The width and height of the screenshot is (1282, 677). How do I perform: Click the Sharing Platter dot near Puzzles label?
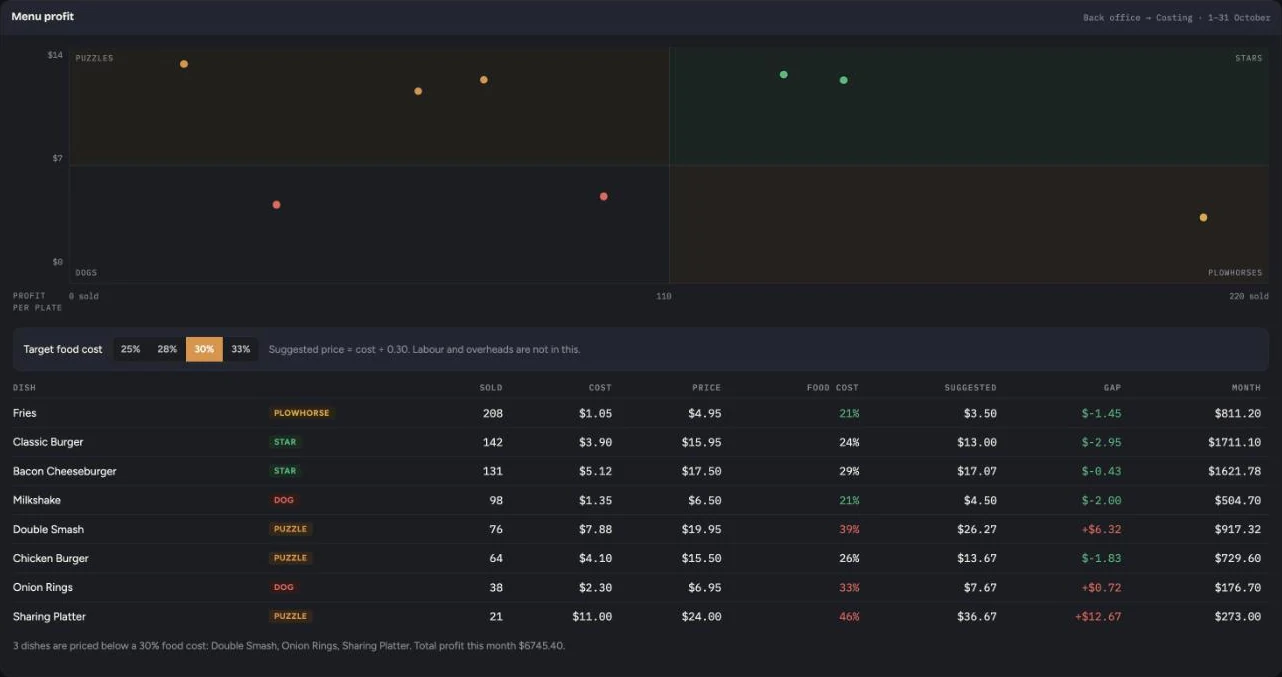(183, 64)
